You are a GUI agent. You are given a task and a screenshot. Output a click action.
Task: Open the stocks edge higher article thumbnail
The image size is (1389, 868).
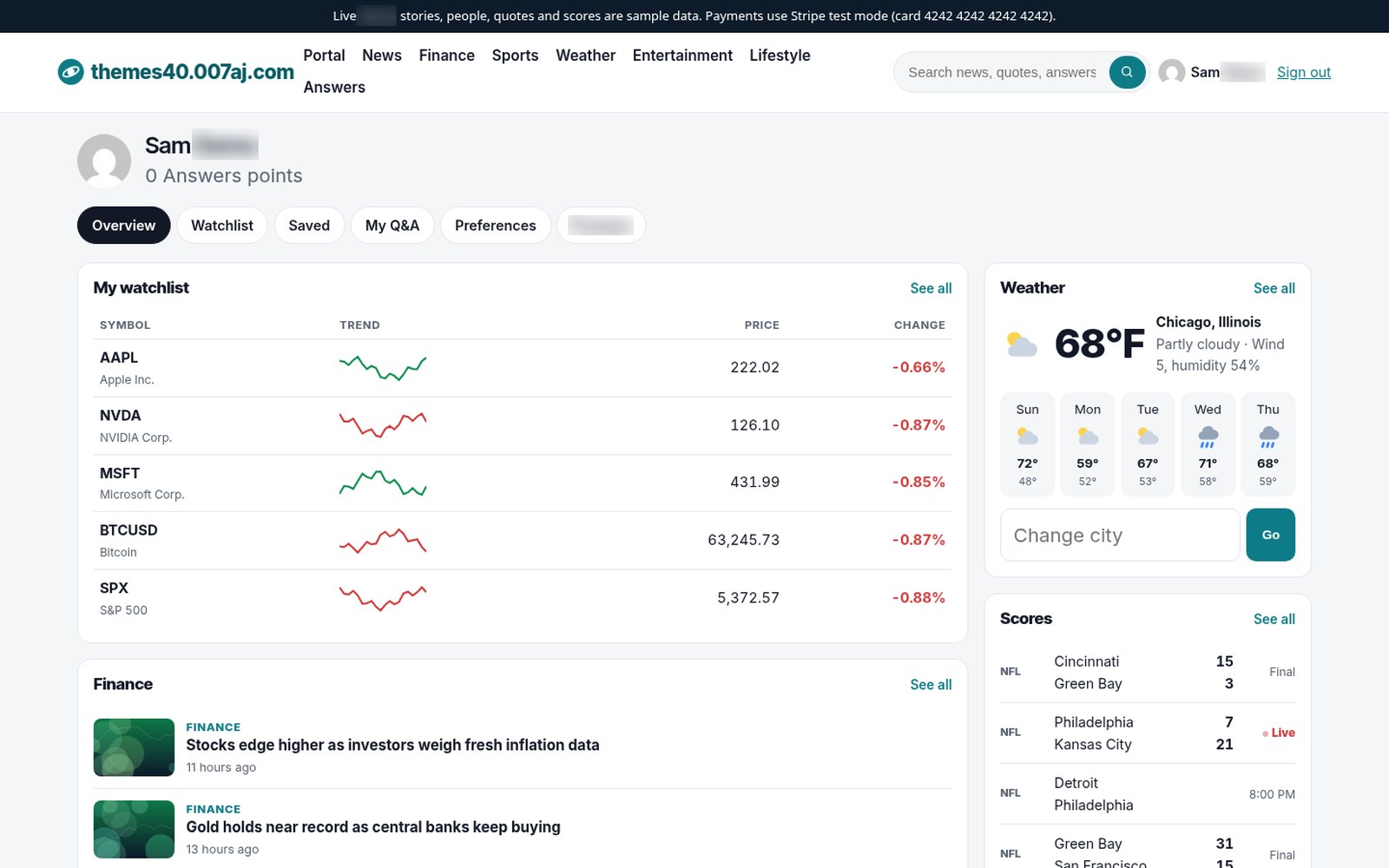[134, 747]
